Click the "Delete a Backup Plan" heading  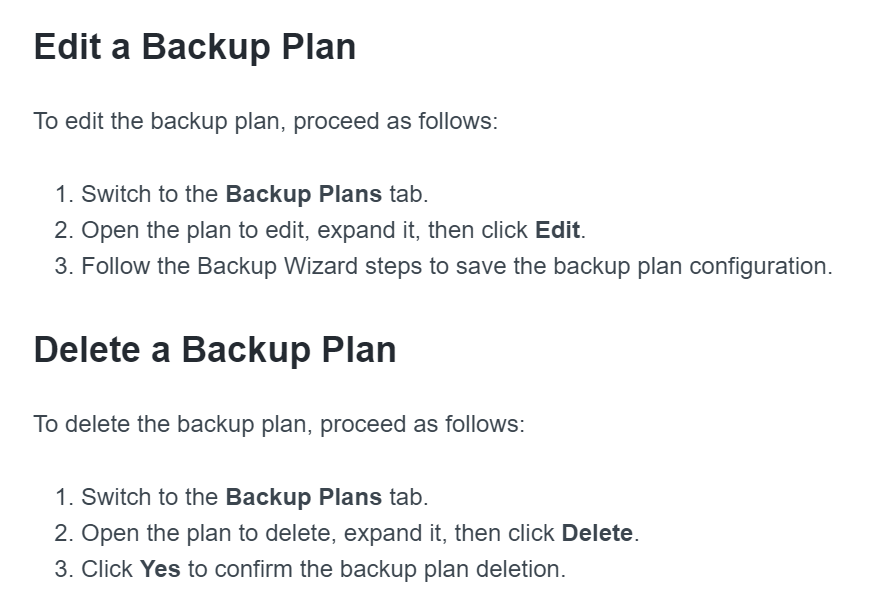pyautogui.click(x=215, y=349)
